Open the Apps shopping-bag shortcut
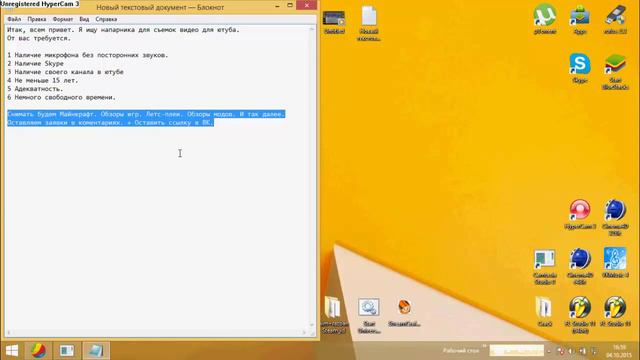 tap(580, 19)
